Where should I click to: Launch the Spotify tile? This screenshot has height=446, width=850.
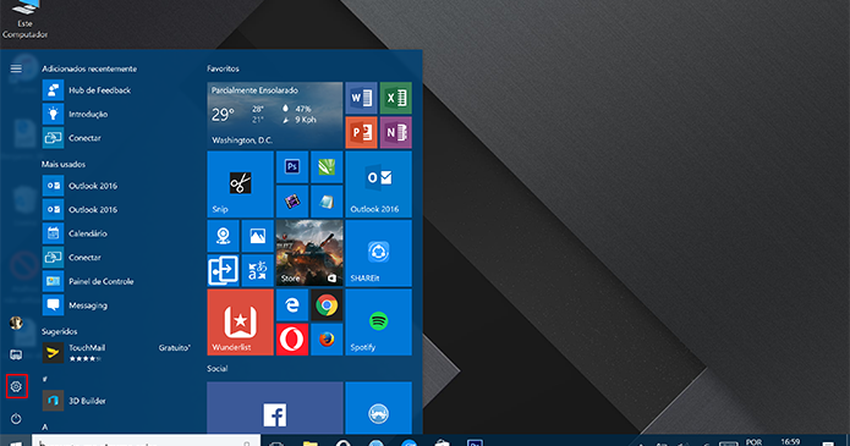coord(378,322)
